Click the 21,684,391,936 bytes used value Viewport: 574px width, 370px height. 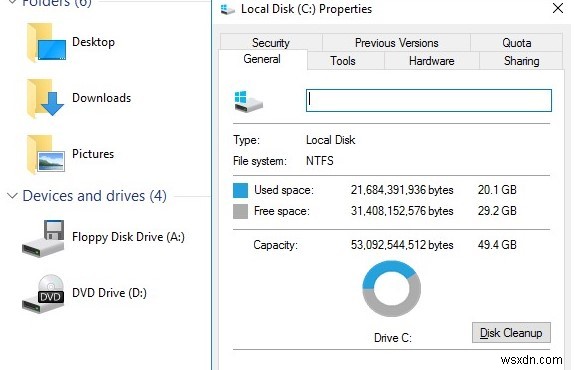tap(402, 190)
